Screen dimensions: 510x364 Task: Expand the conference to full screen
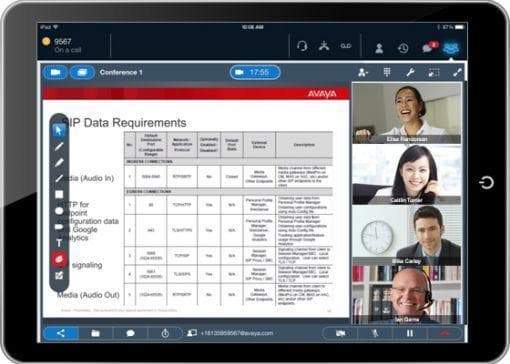[457, 72]
